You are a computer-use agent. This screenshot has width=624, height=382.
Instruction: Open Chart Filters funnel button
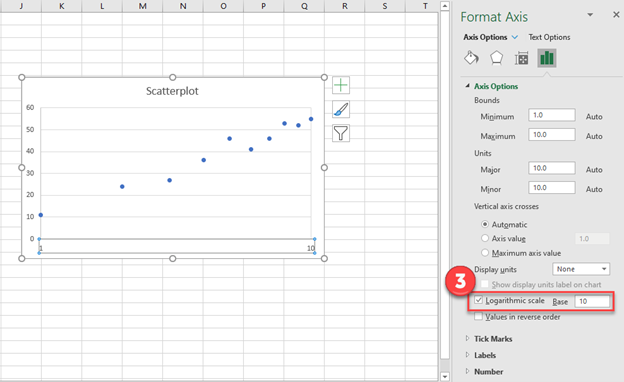pos(341,133)
